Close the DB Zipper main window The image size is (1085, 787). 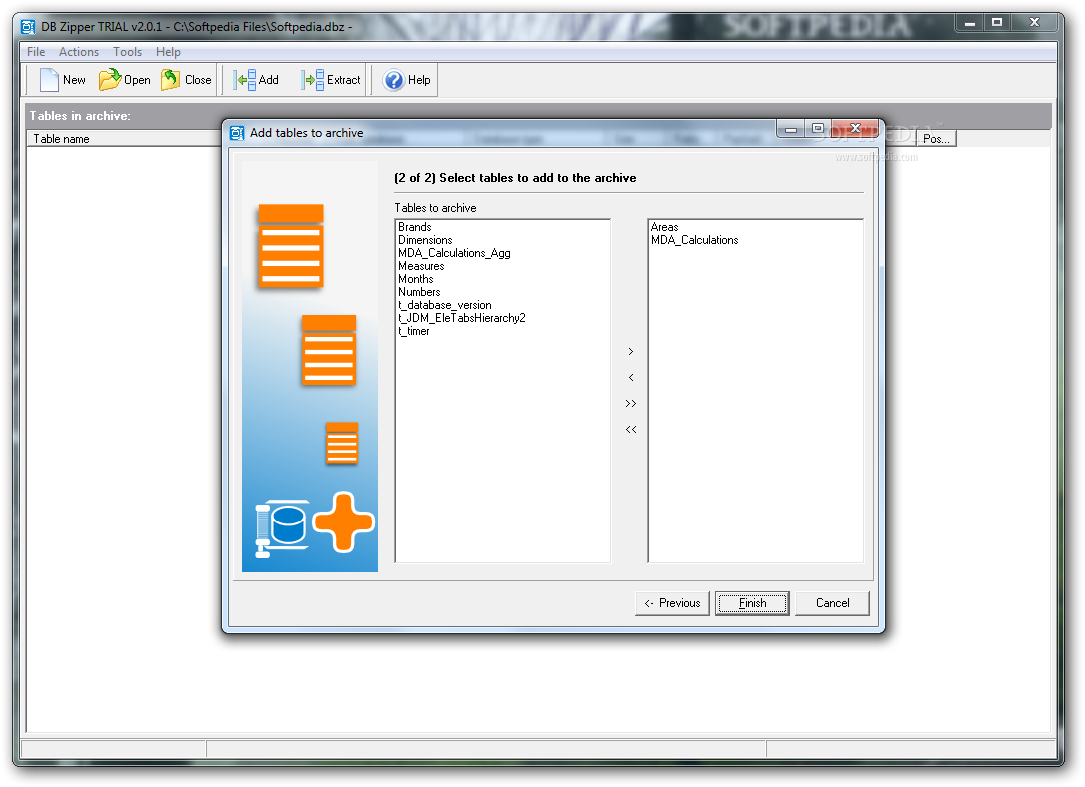pos(1034,23)
